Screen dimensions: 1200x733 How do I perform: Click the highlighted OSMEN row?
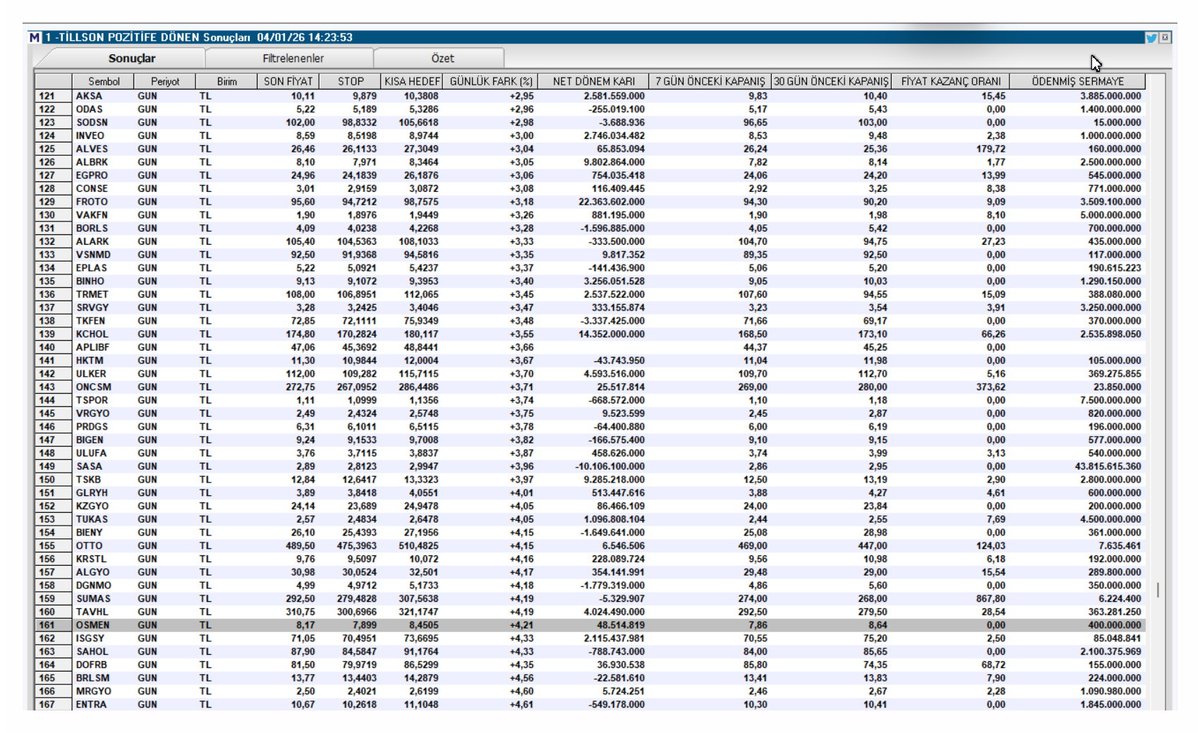tap(90, 626)
